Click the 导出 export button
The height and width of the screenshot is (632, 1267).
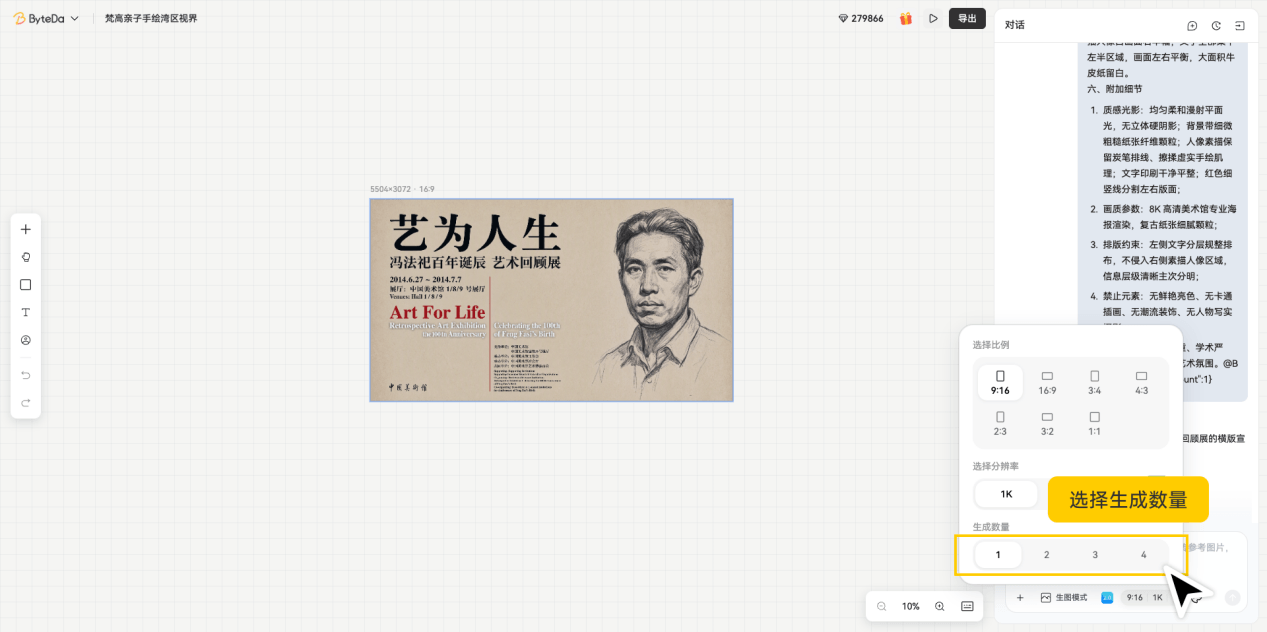click(x=967, y=18)
